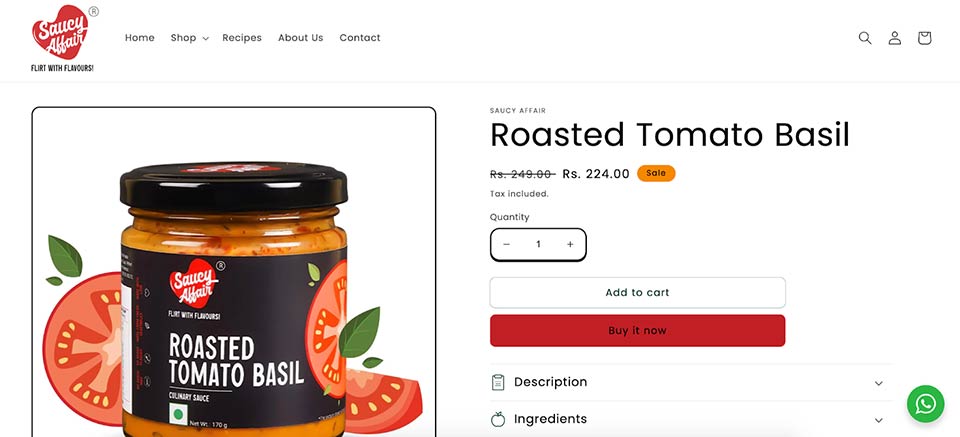Expand the Shop dropdown menu

189,38
